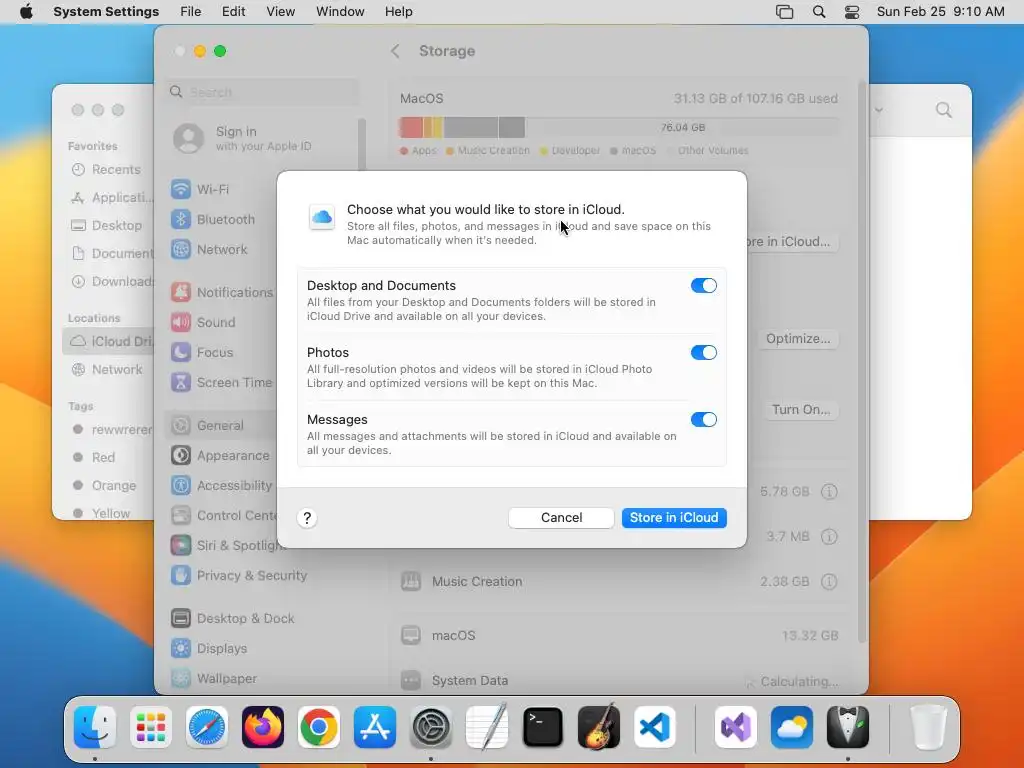
Task: Go back using Storage back chevron
Action: 395,51
